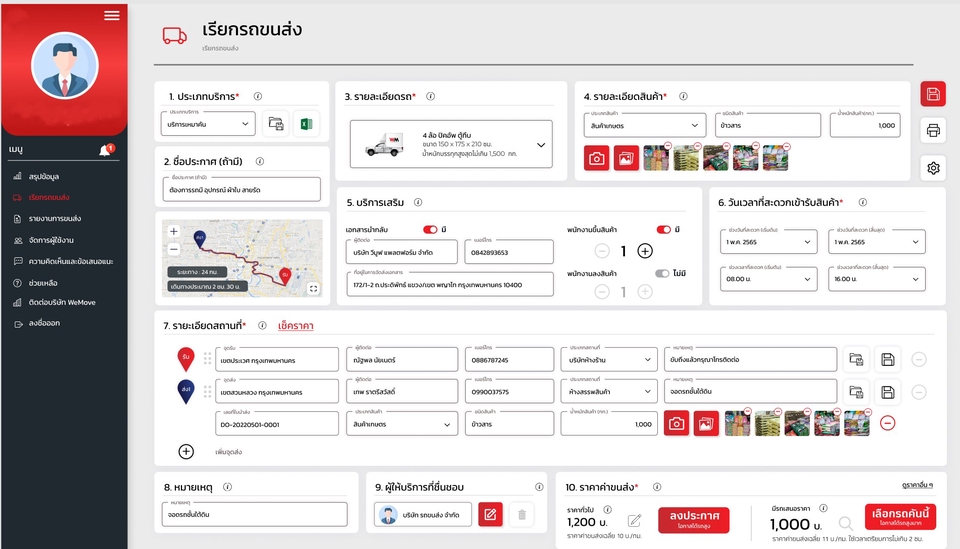
Task: Open ติดต่อบริษัท WeMove in sidebar
Action: click(x=62, y=302)
